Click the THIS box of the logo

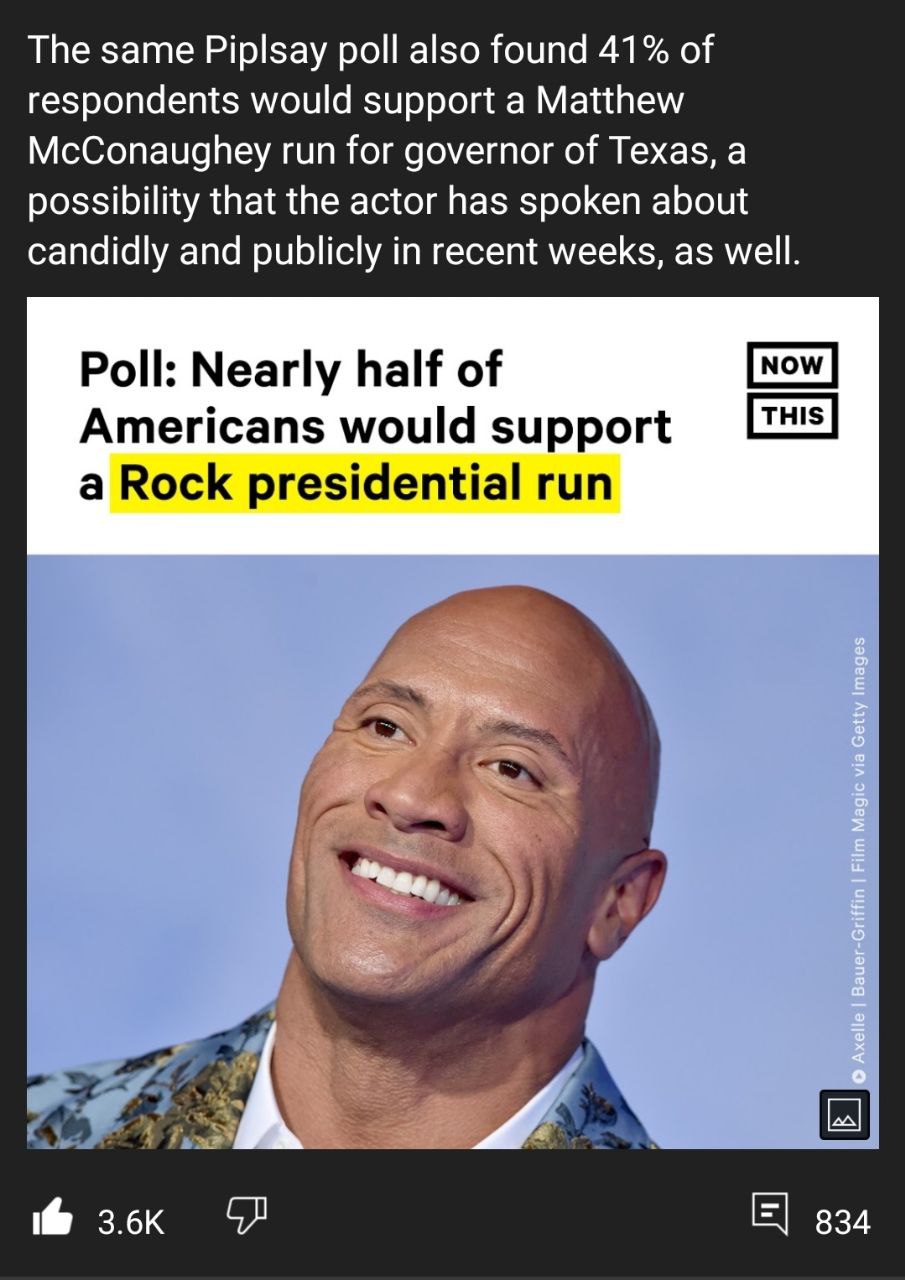click(793, 414)
